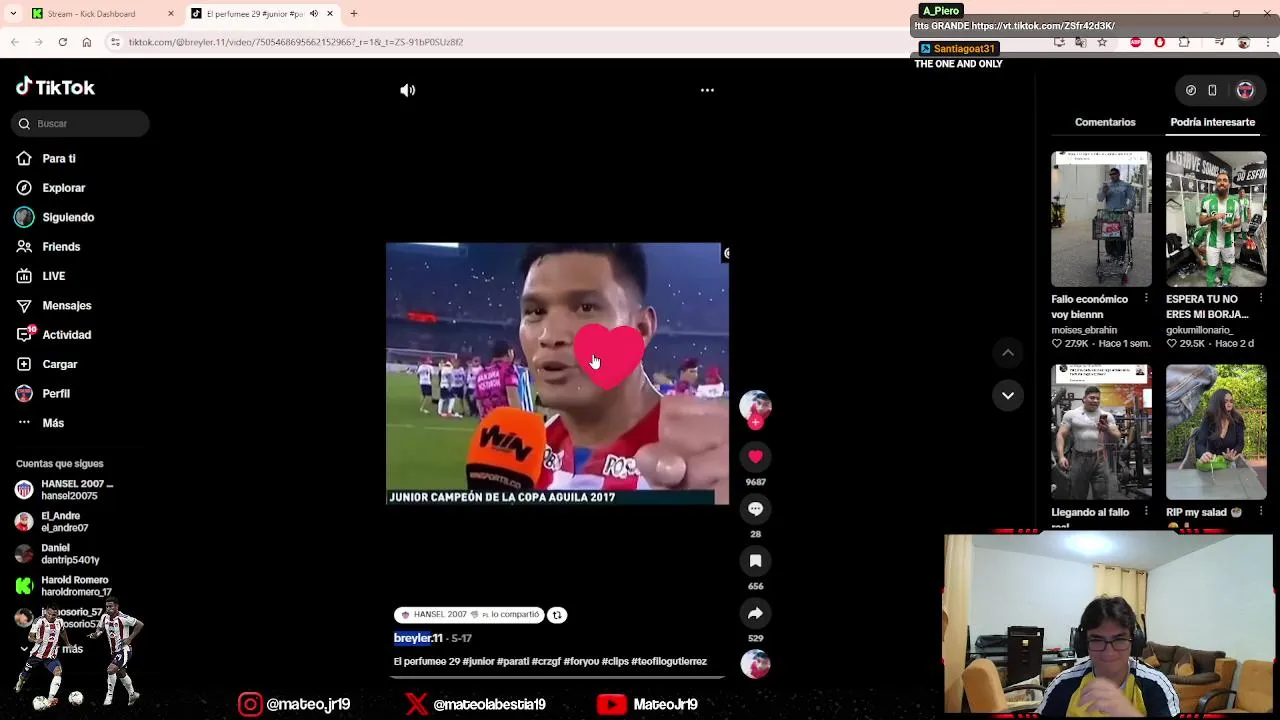Open the spinning sound disc icon
1280x720 pixels.
coord(755,664)
